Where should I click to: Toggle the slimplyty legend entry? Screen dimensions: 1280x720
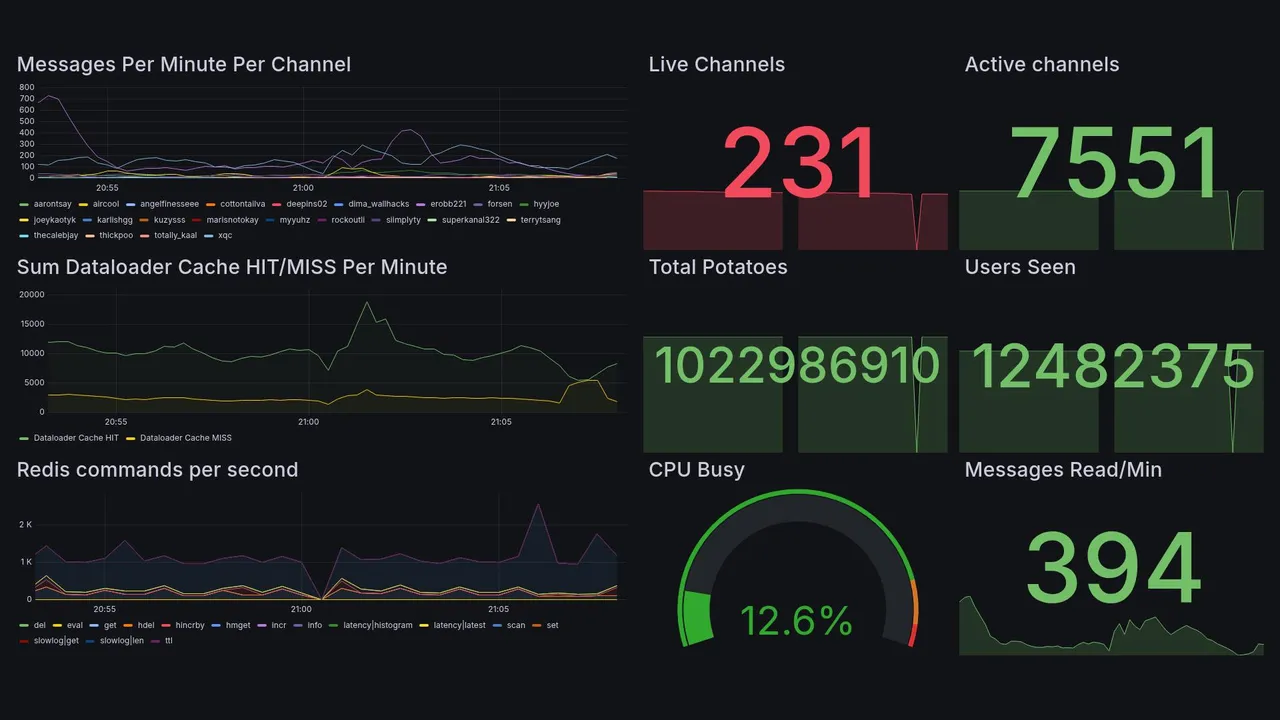coord(396,220)
